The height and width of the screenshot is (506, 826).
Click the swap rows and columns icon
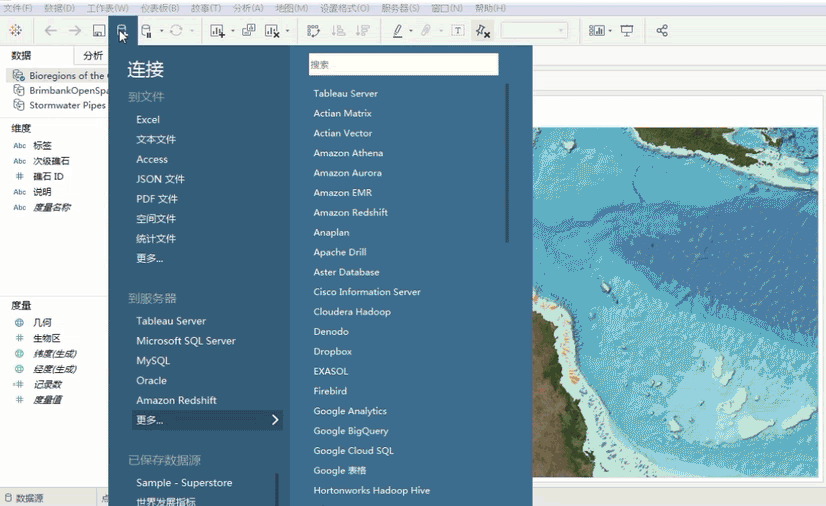pos(313,31)
